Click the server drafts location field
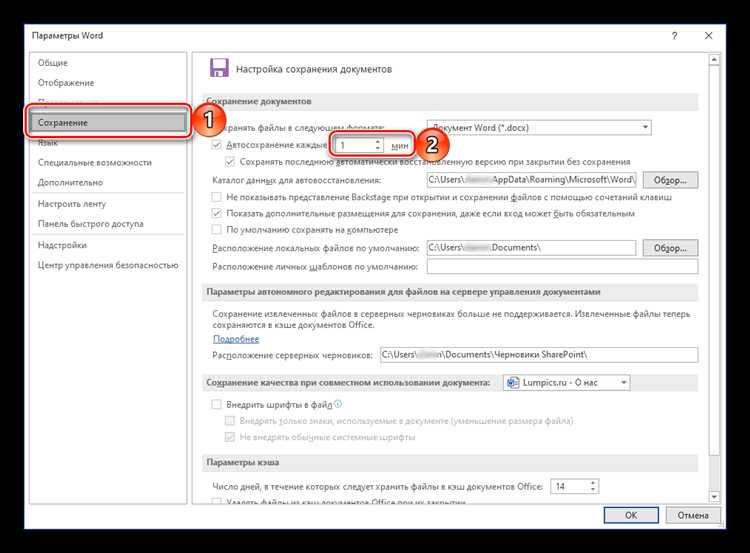Image resolution: width=750 pixels, height=553 pixels. pos(539,354)
